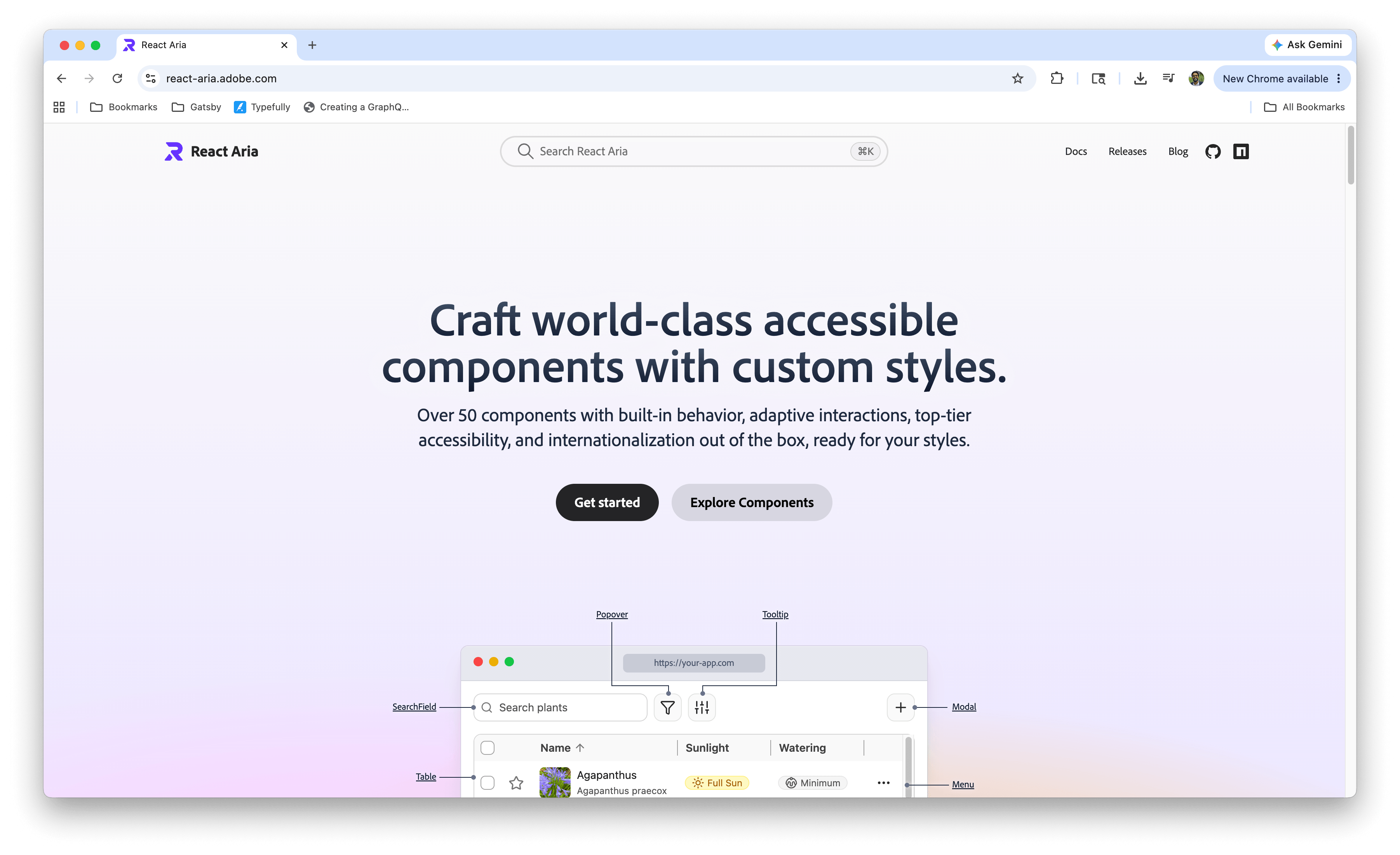Click the https://your-app.com demo URL bar
This screenshot has width=1400, height=855.
point(694,663)
